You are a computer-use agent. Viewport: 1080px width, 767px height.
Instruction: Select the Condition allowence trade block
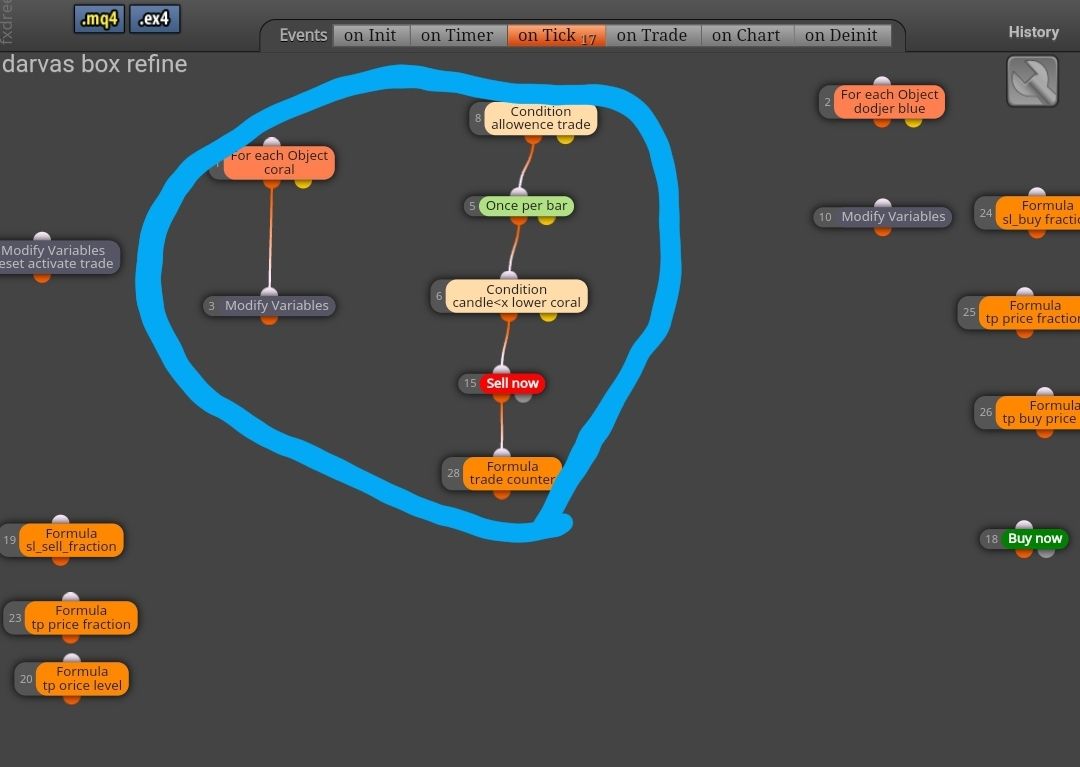[x=541, y=118]
